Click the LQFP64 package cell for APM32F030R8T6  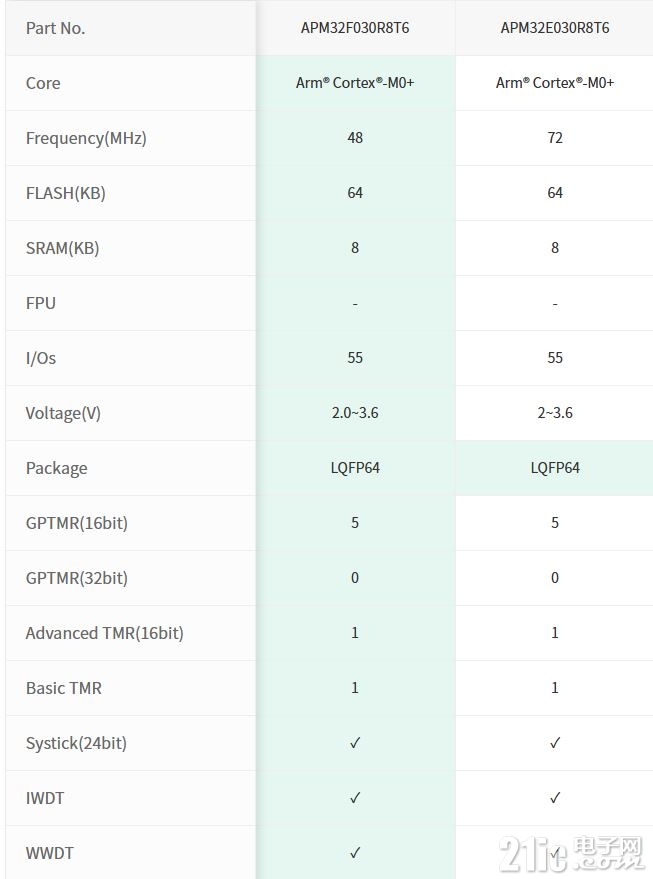(x=355, y=468)
